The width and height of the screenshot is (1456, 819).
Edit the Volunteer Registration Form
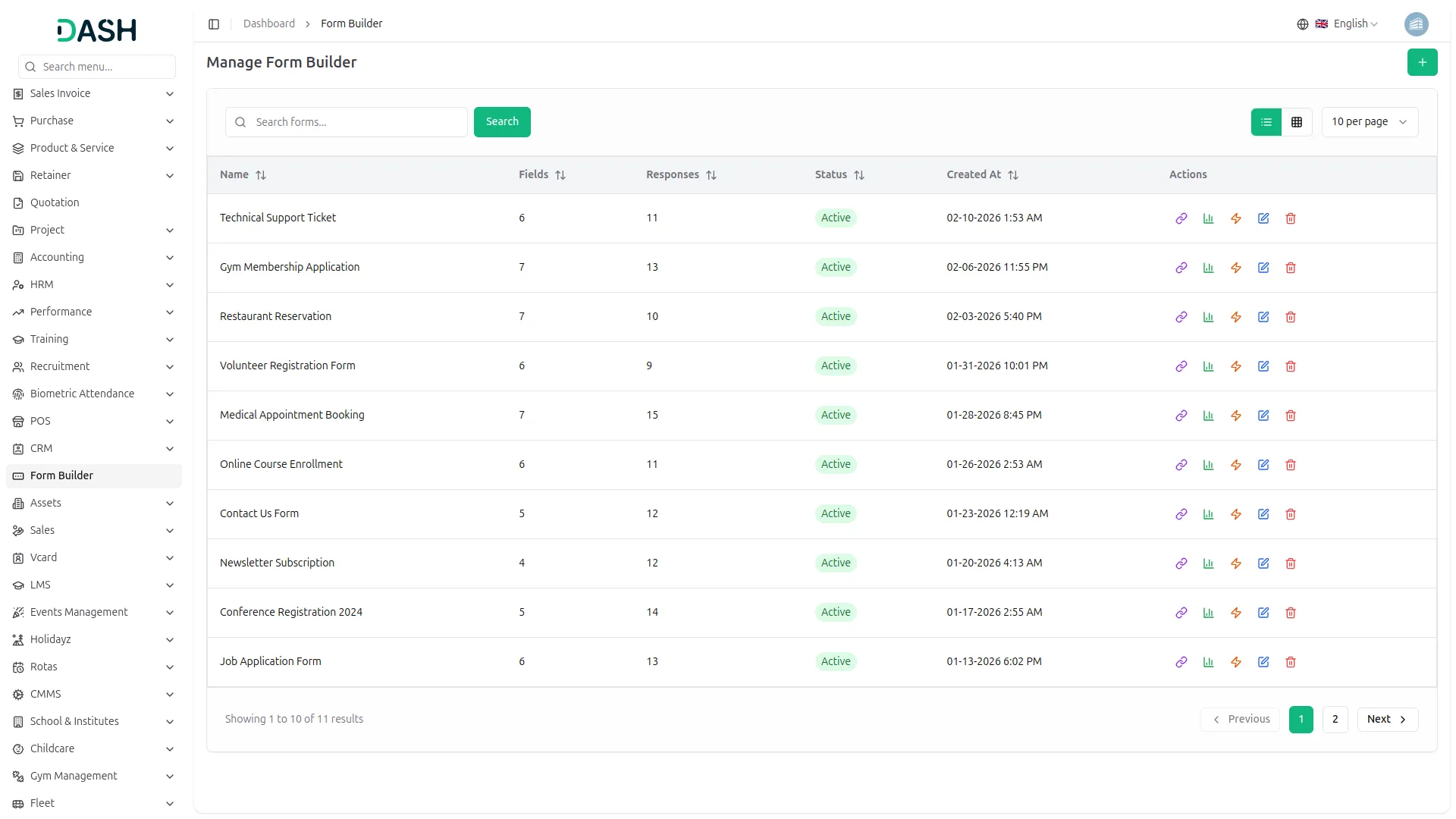(1263, 366)
